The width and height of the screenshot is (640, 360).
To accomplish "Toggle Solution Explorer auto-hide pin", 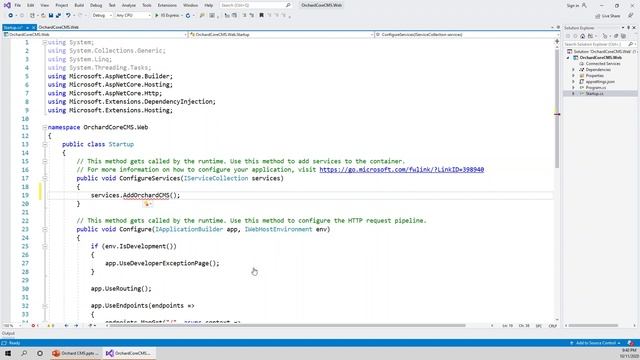I will [629, 28].
